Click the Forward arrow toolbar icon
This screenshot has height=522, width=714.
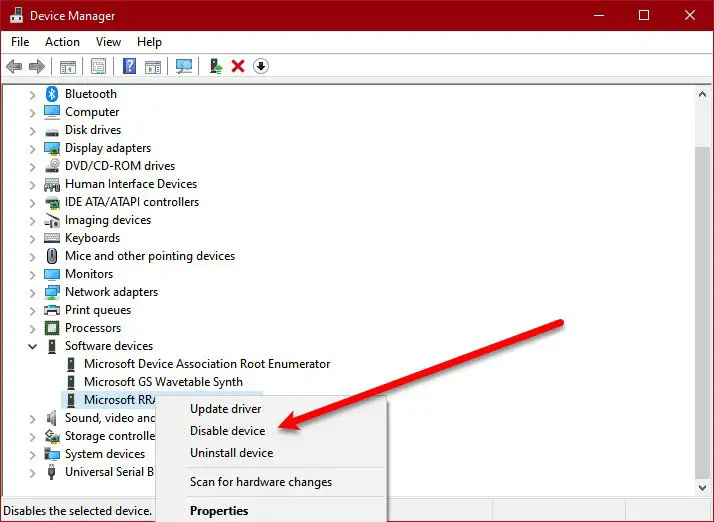click(x=37, y=67)
